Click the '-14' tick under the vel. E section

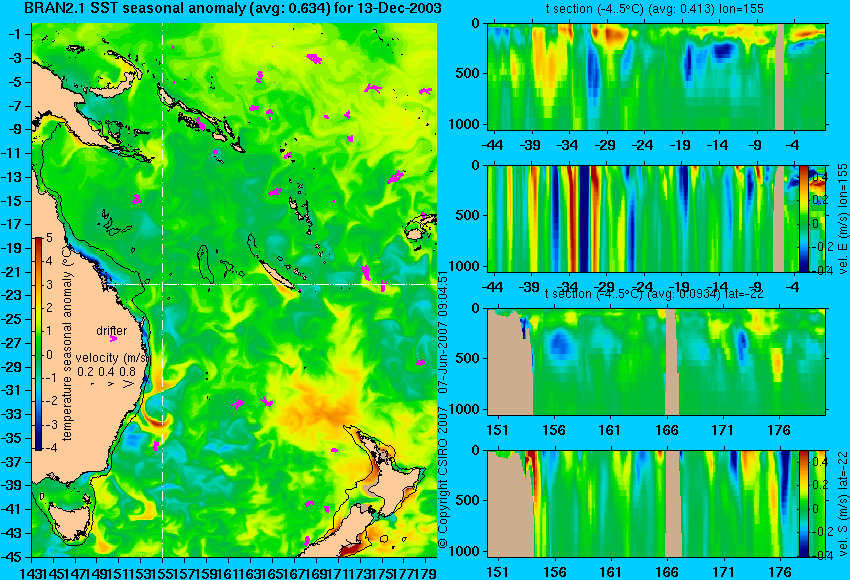pos(718,287)
